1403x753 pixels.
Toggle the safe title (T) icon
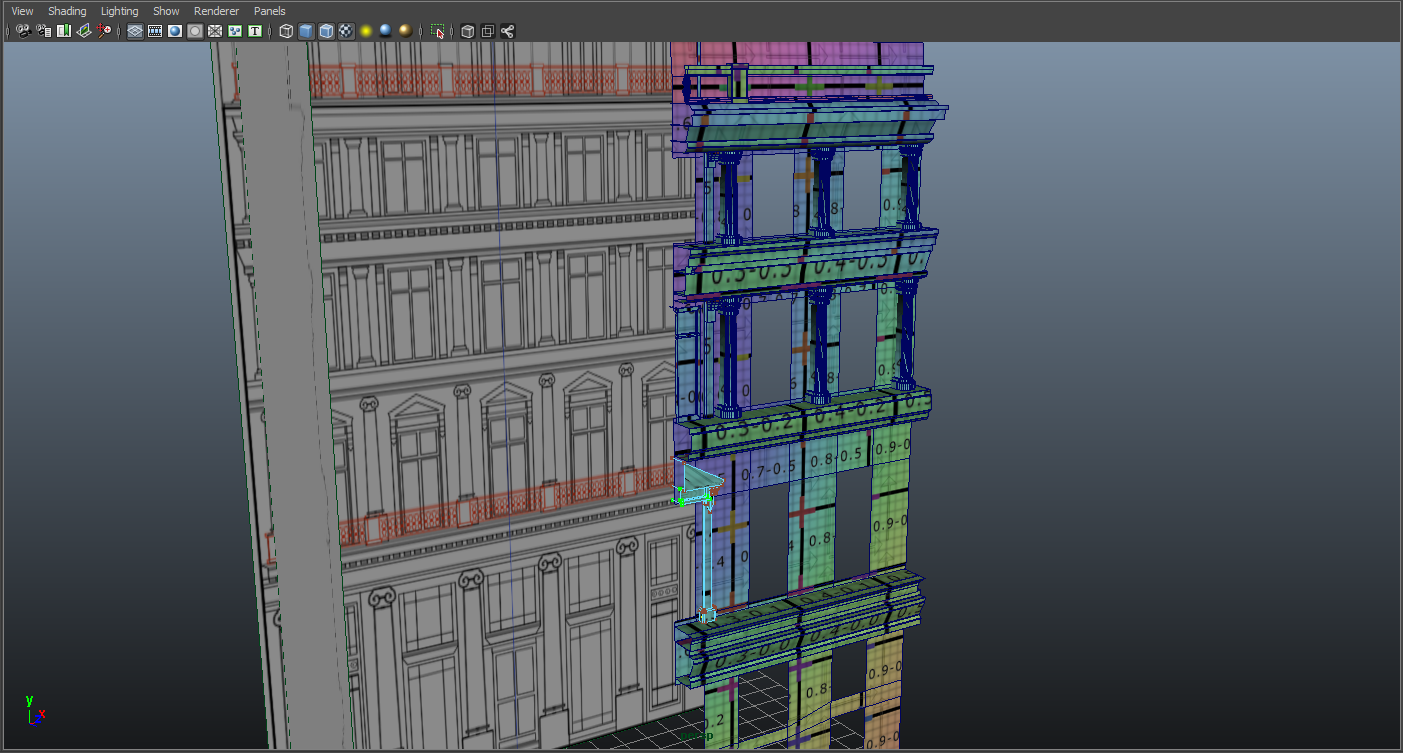(254, 30)
